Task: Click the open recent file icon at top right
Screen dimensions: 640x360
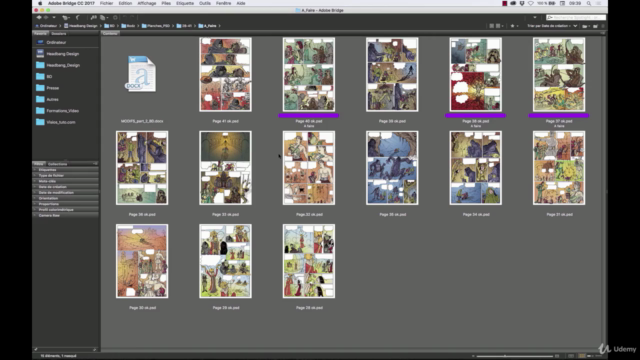Action: pyautogui.click(x=585, y=26)
